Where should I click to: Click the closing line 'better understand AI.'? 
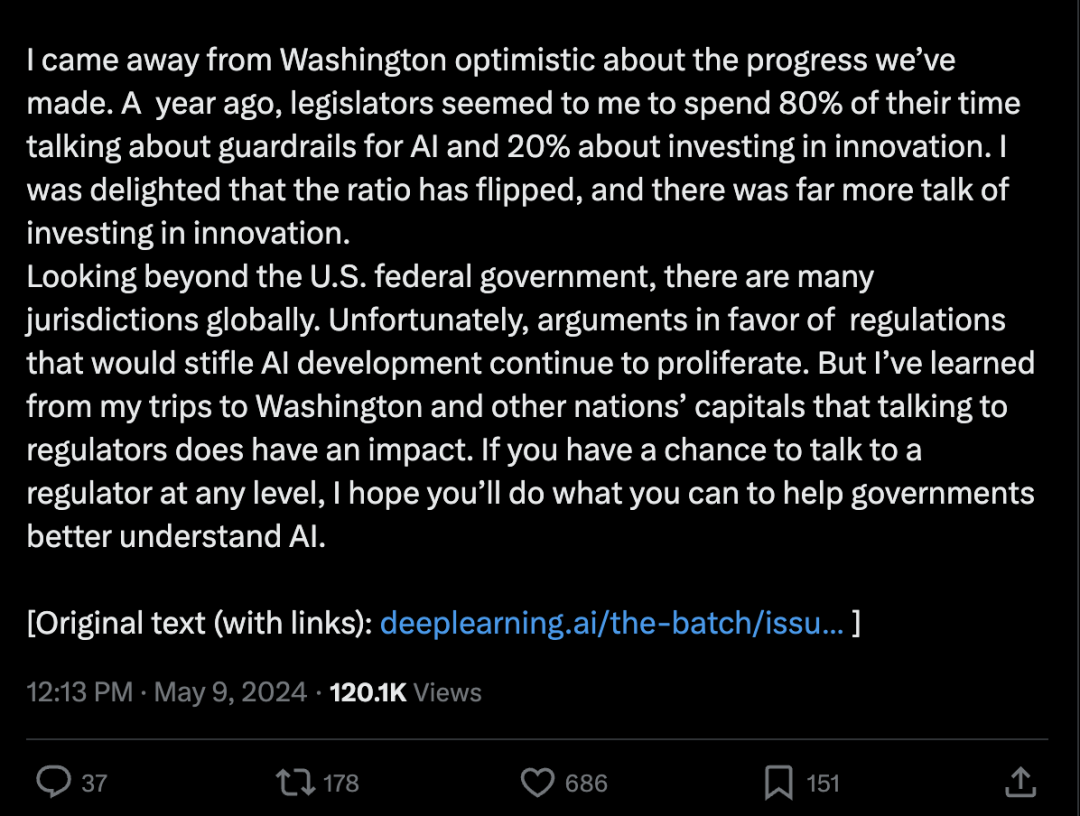point(176,536)
